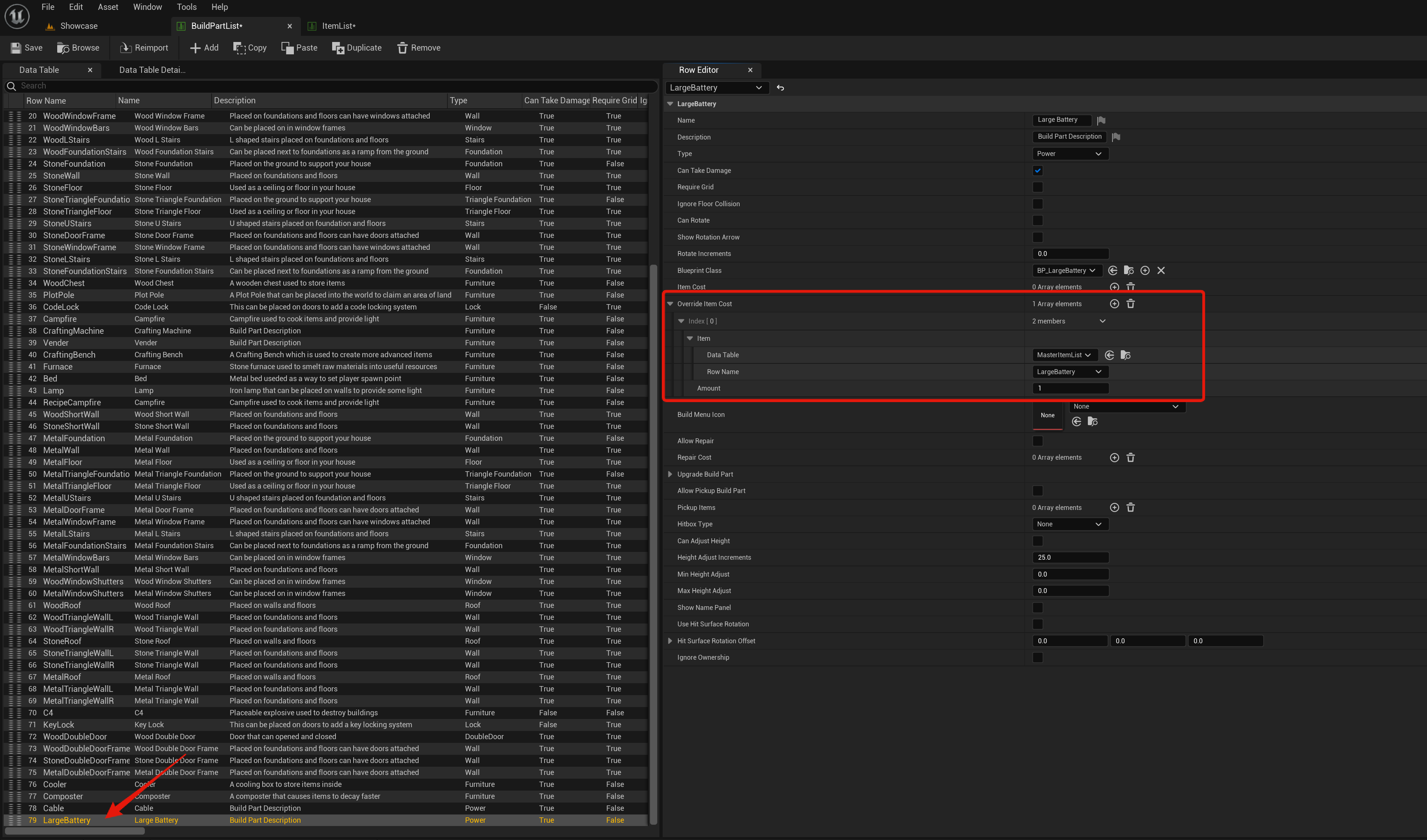Enable the Can Rotate checkbox
Screen dimensions: 1427x840
tap(1037, 220)
